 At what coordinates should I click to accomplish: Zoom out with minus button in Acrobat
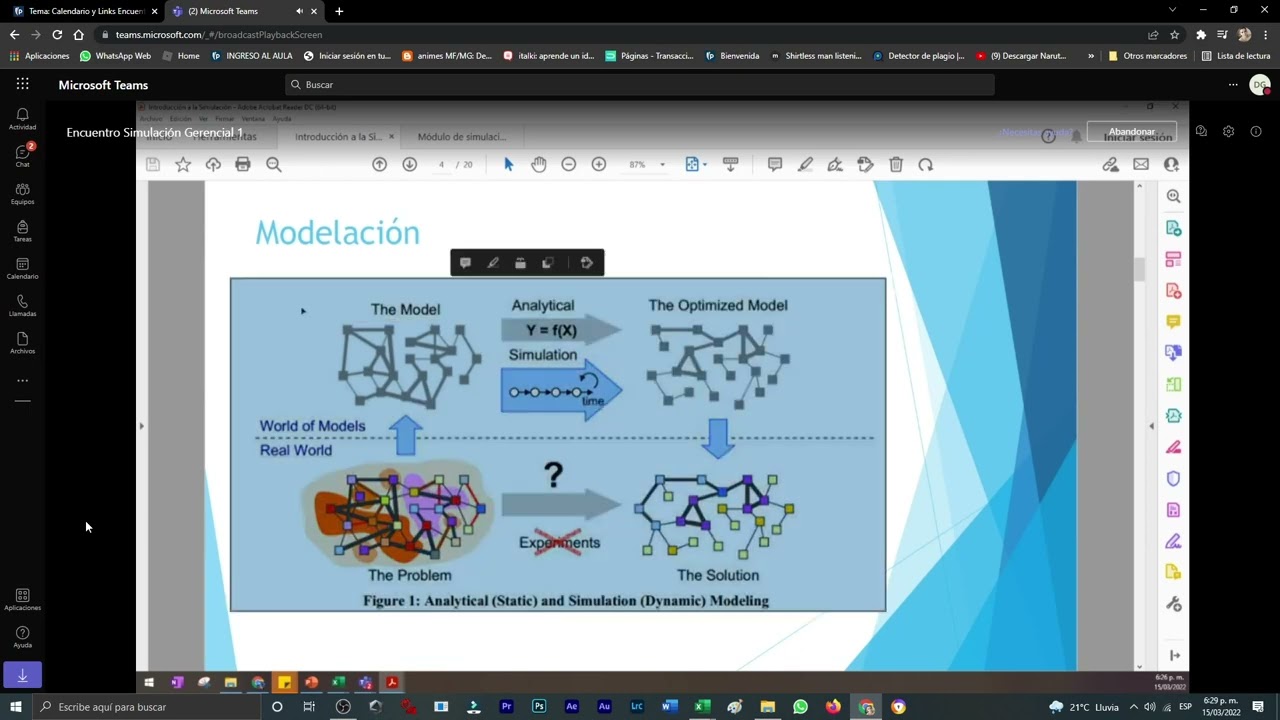pyautogui.click(x=568, y=164)
